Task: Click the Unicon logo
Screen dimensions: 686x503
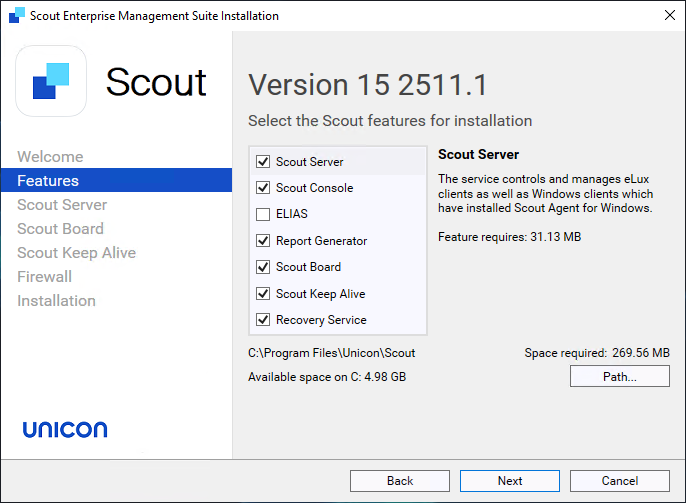Action: pyautogui.click(x=65, y=430)
